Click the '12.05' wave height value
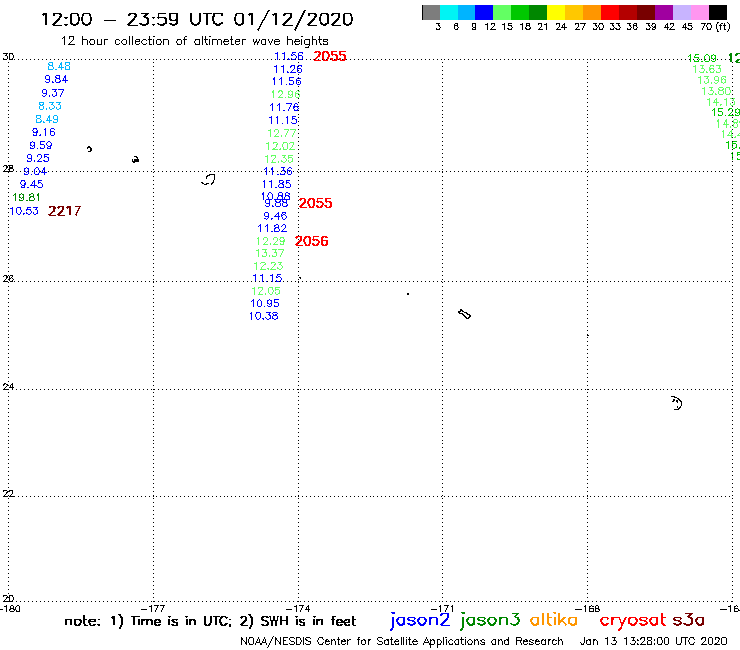740x650 pixels. tap(266, 291)
